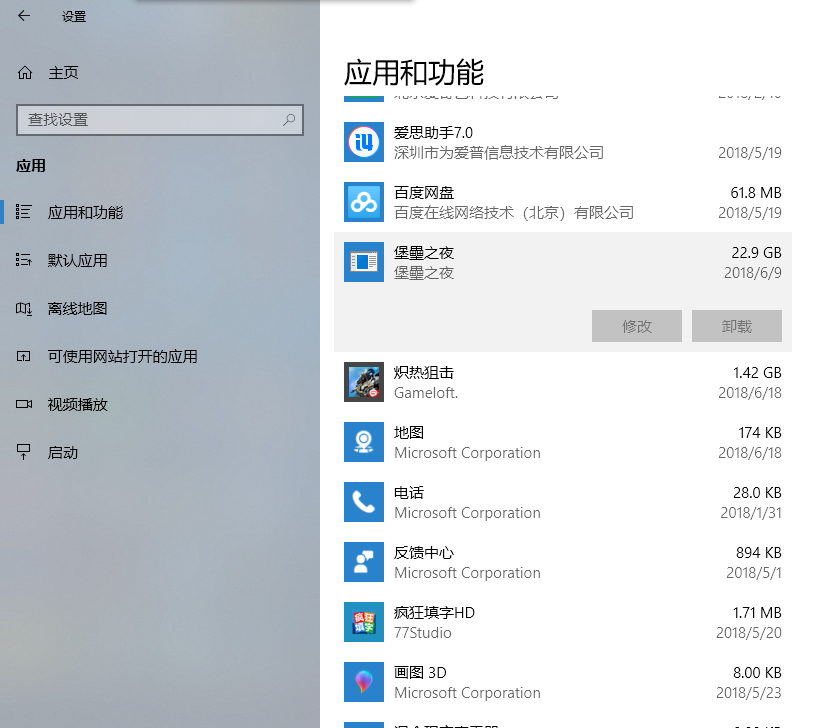Click the 电话 phone icon
This screenshot has width=830, height=728.
(x=364, y=502)
